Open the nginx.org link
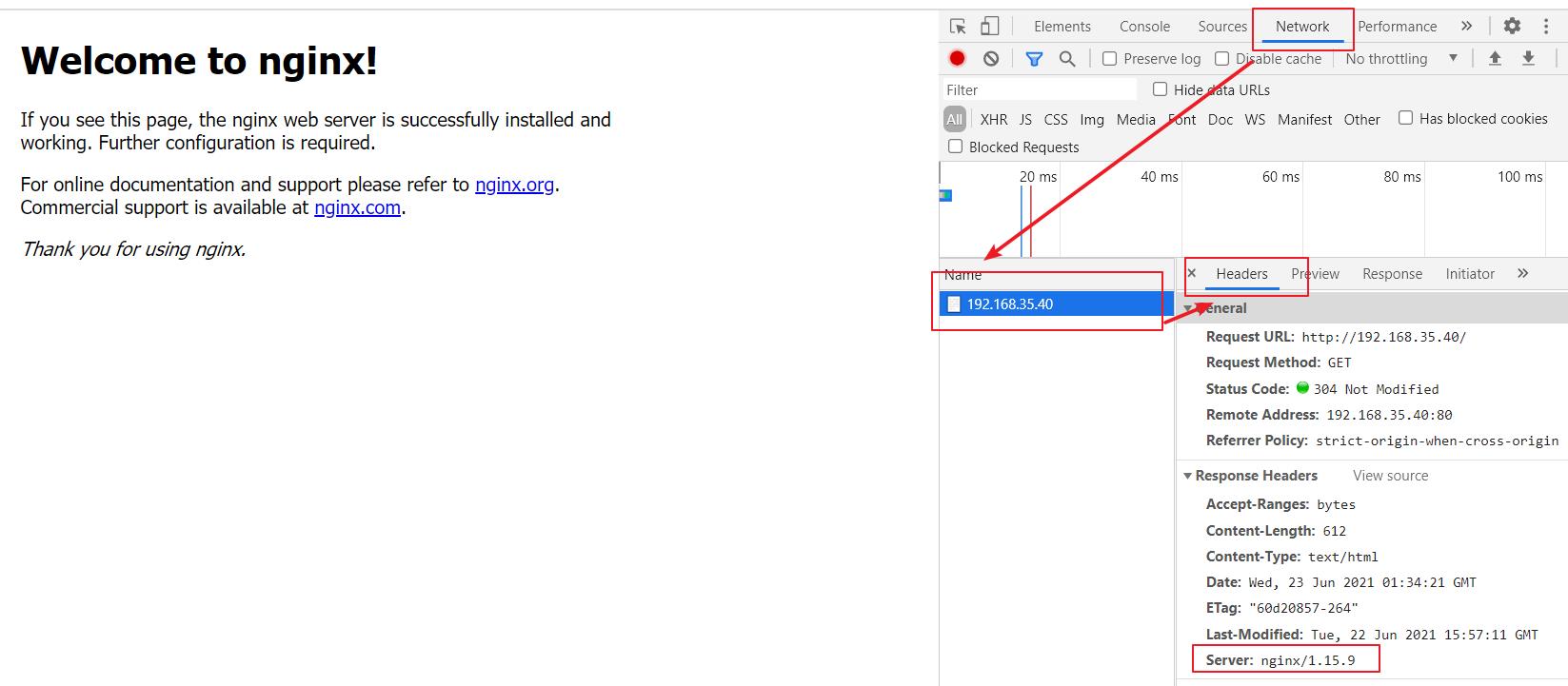The height and width of the screenshot is (686, 1568). click(x=514, y=185)
